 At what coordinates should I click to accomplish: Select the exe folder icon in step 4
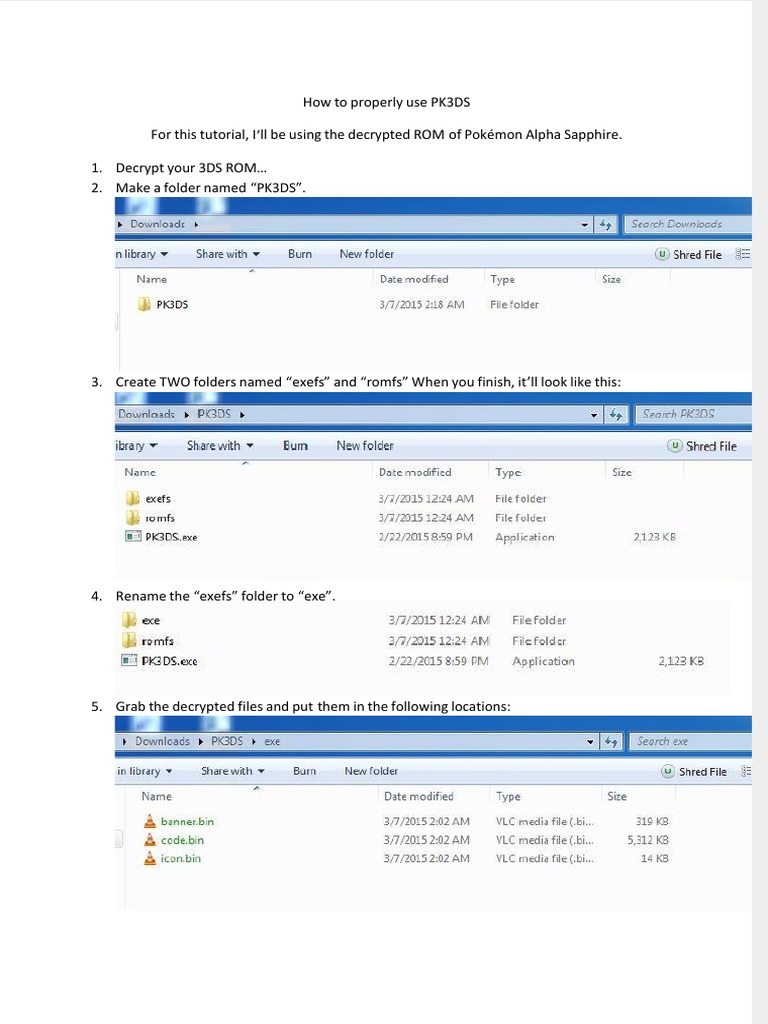point(129,620)
